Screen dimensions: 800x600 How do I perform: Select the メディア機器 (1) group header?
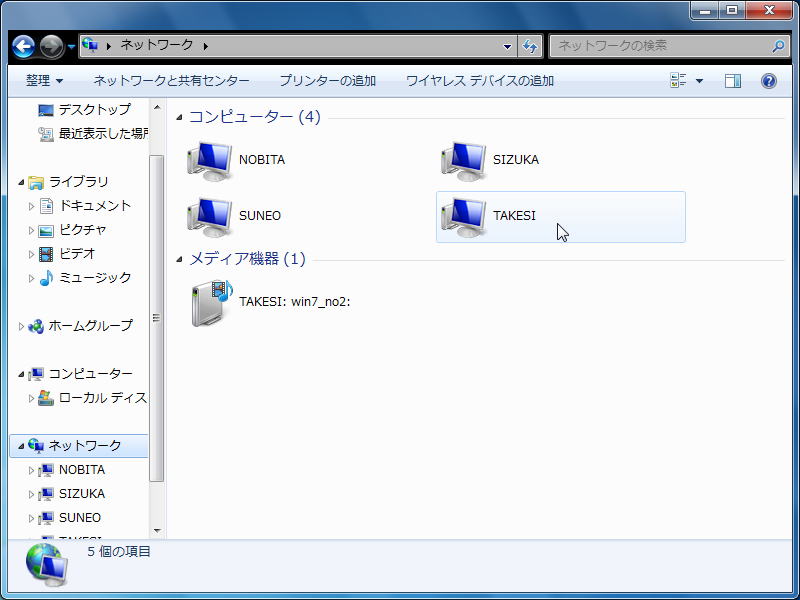(x=247, y=259)
